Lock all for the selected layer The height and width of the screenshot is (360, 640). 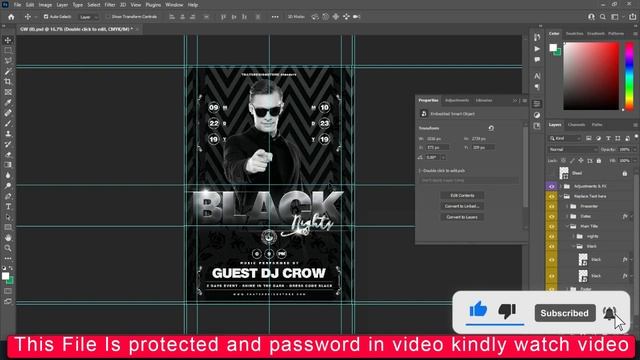tap(599, 161)
